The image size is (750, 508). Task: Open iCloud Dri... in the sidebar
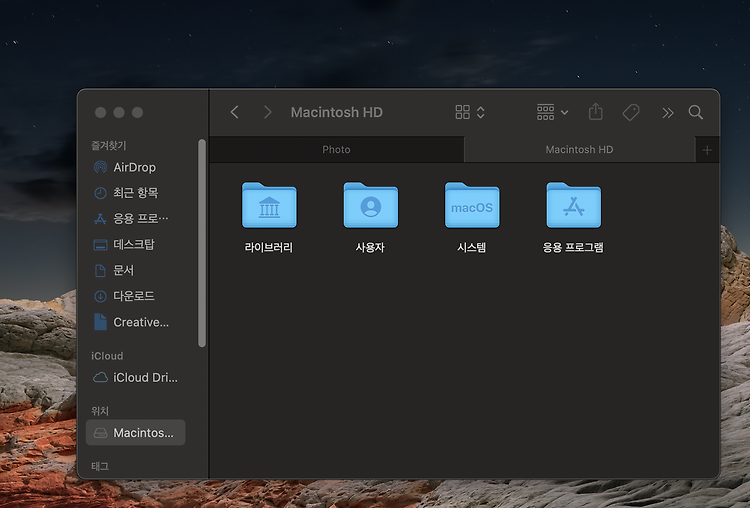(136, 377)
